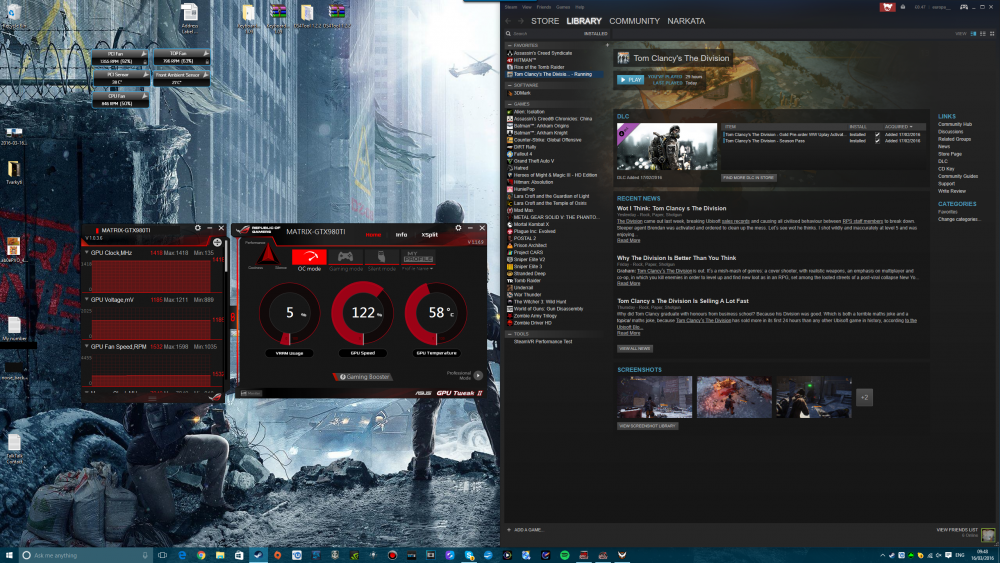Click red avatar icon in Steam header
The width and height of the screenshot is (1000, 563).
(x=887, y=7)
